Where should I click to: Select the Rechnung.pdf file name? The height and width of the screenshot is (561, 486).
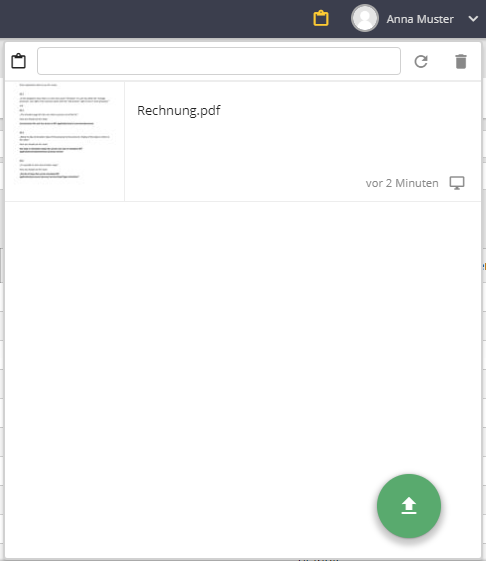(x=179, y=111)
